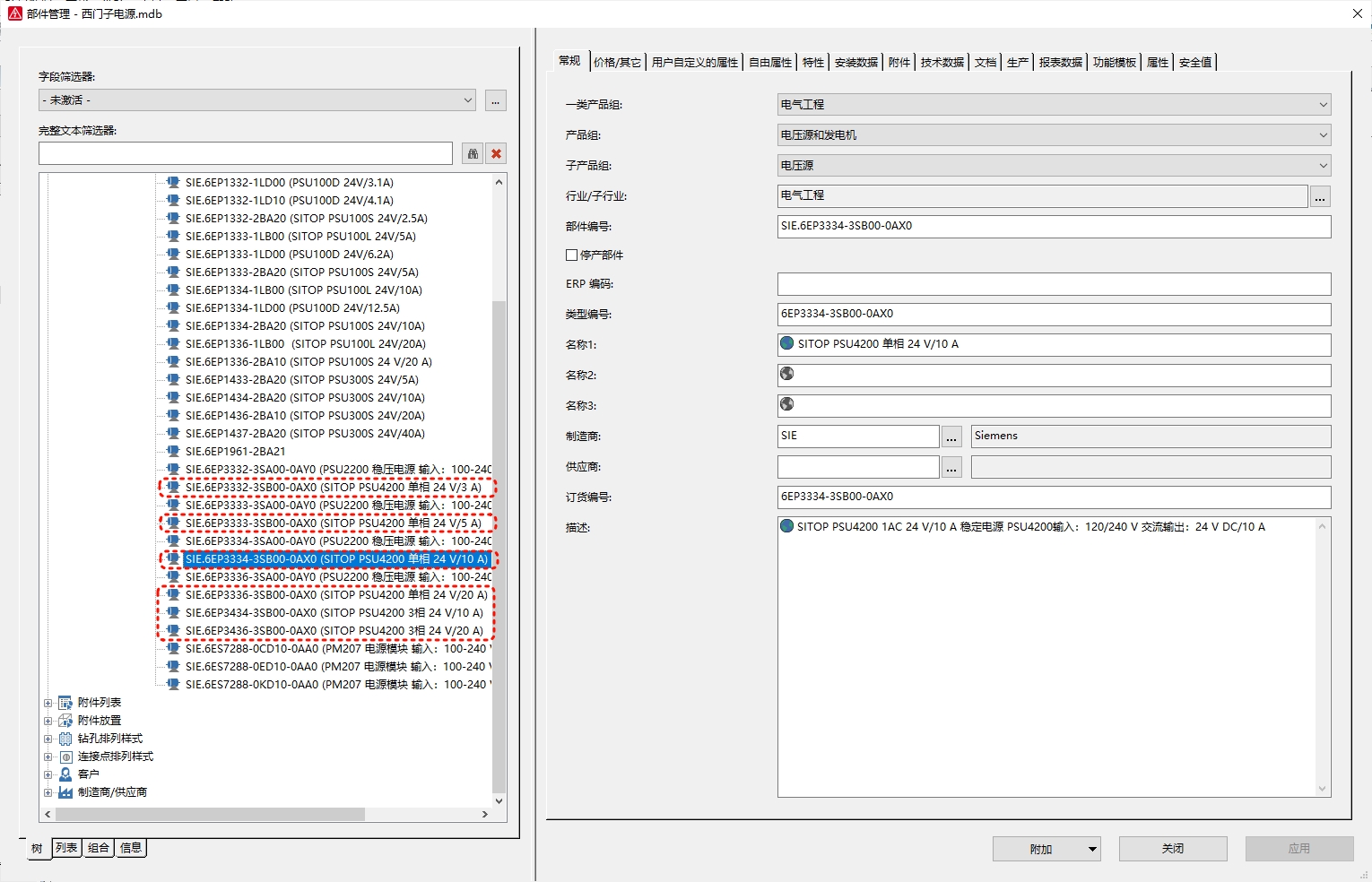Expand the 钻孔排列样式 tree node

(x=48, y=739)
